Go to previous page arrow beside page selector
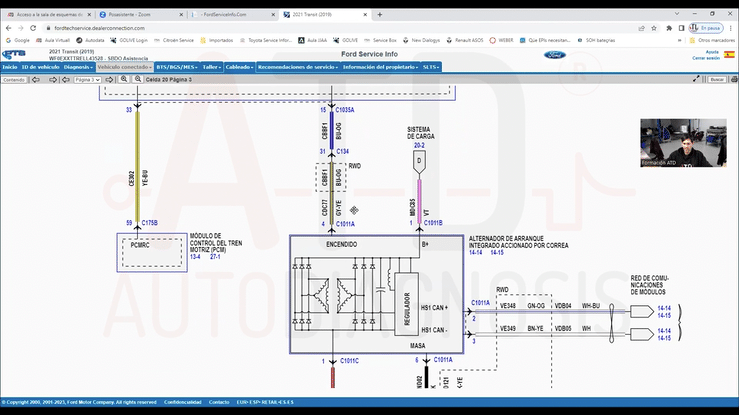The height and width of the screenshot is (415, 739). (x=66, y=80)
